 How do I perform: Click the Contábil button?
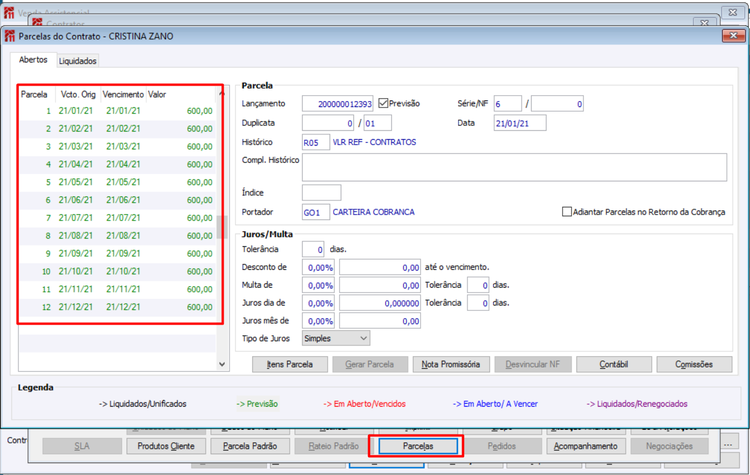(613, 365)
